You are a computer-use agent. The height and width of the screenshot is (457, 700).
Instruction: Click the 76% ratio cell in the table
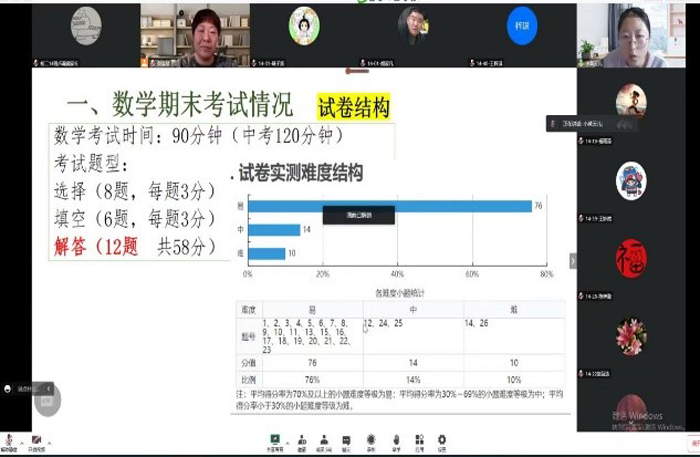(312, 380)
